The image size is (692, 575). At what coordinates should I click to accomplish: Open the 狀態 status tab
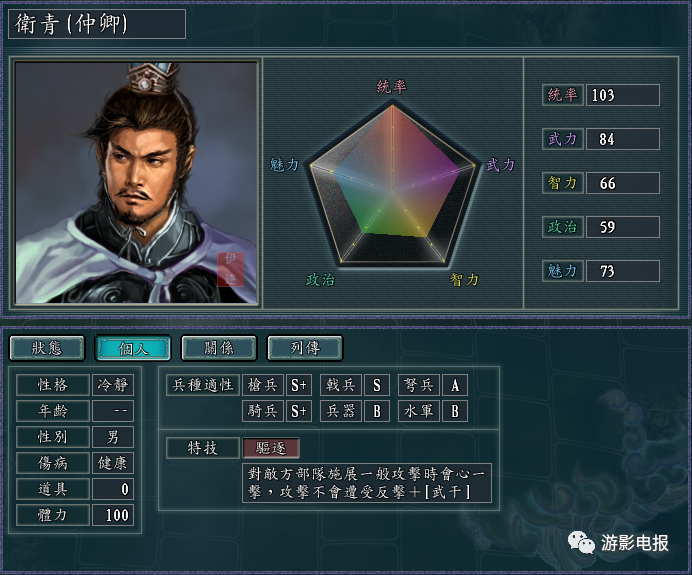tap(47, 348)
